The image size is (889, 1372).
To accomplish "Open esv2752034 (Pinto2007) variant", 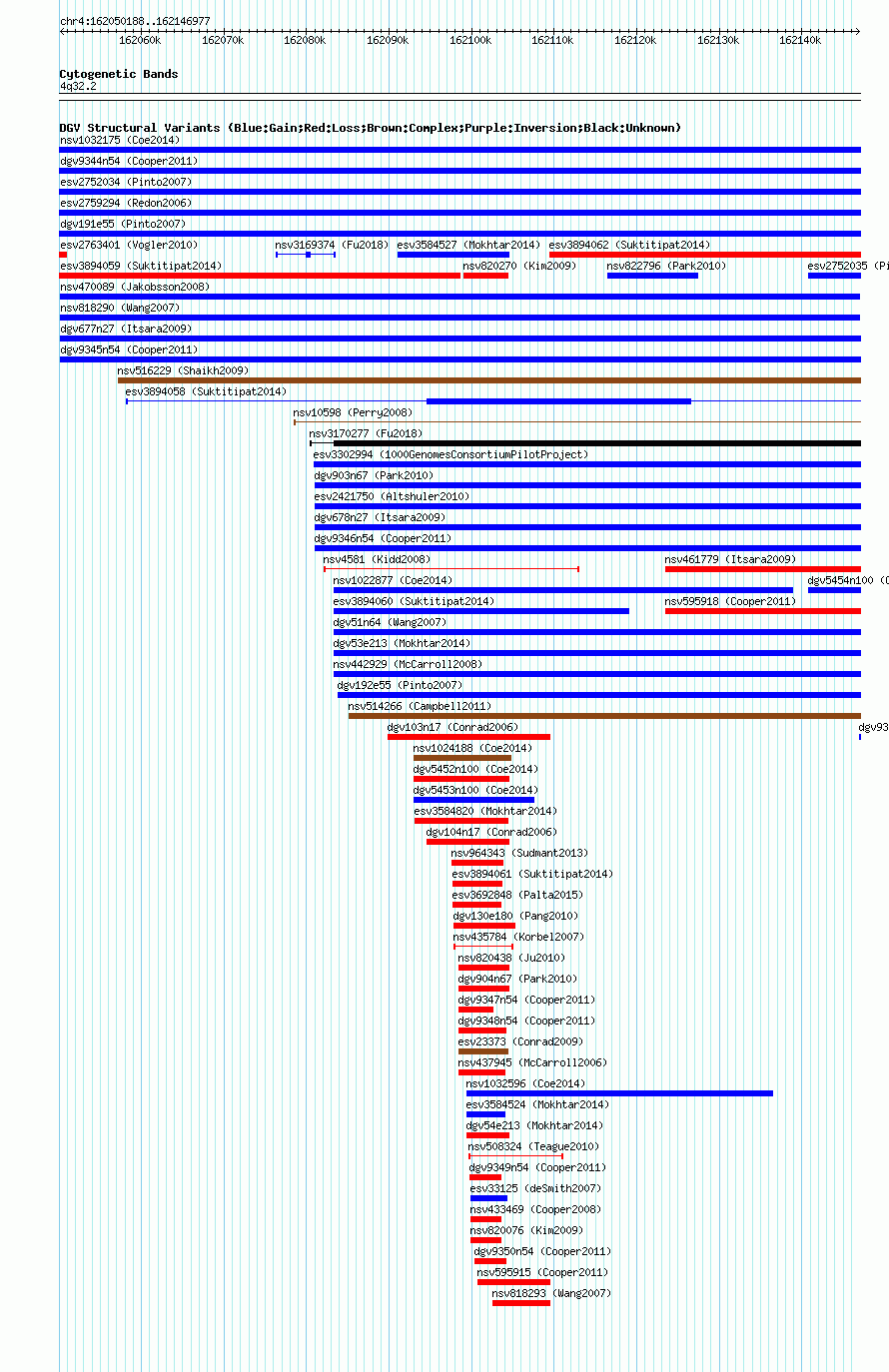I will click(126, 182).
